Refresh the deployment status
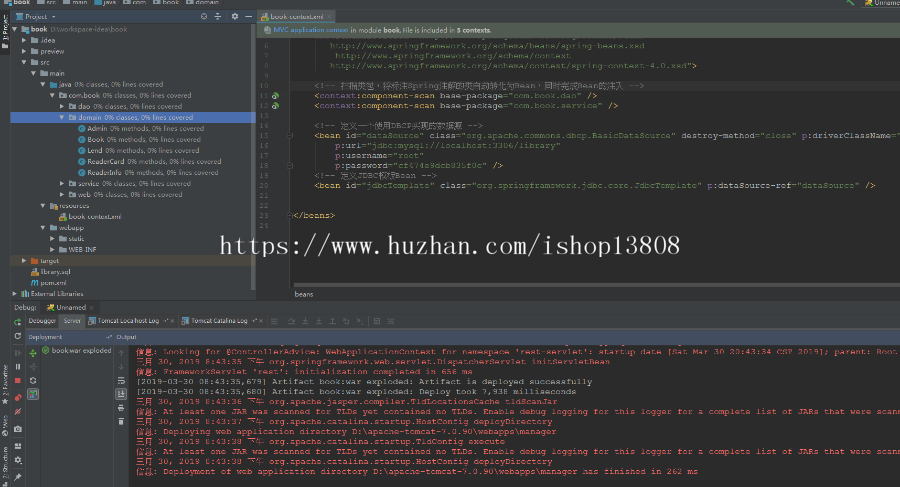This screenshot has height=487, width=900. tap(33, 381)
